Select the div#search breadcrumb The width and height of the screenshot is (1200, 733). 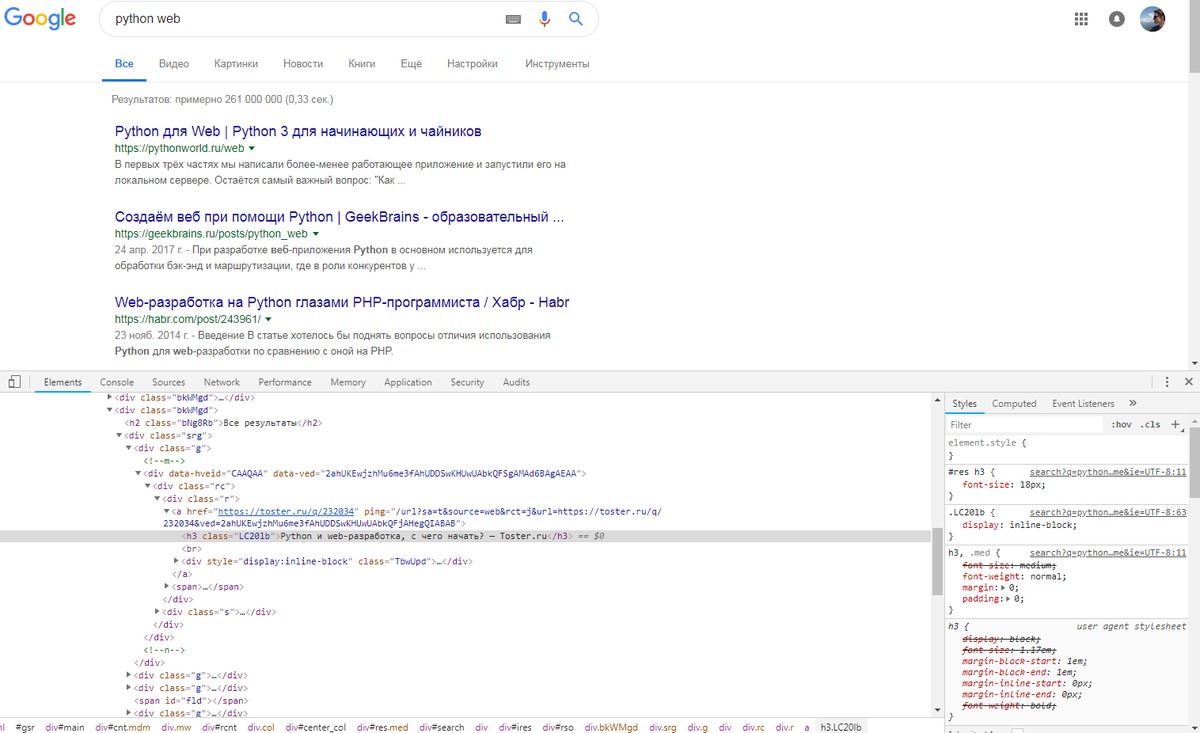[x=442, y=727]
